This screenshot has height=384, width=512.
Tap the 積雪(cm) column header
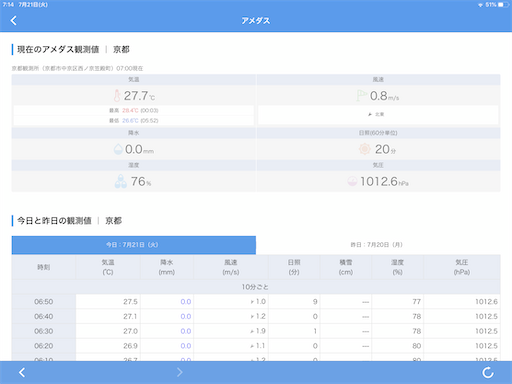point(346,267)
